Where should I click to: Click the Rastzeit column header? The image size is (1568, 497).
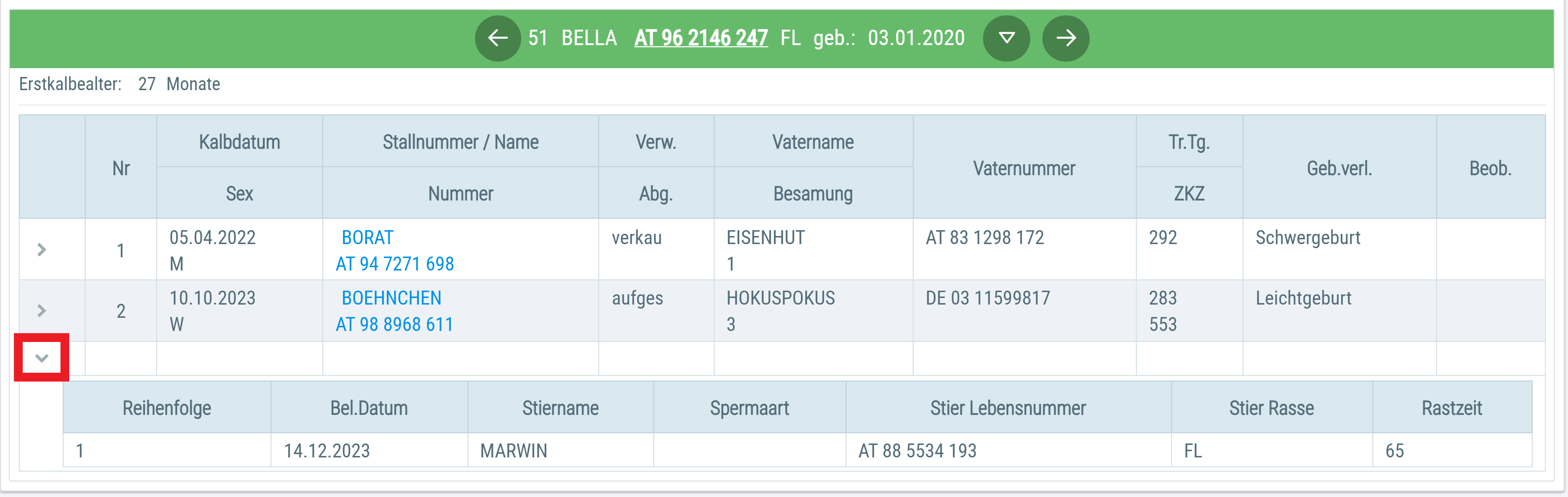tap(1452, 408)
